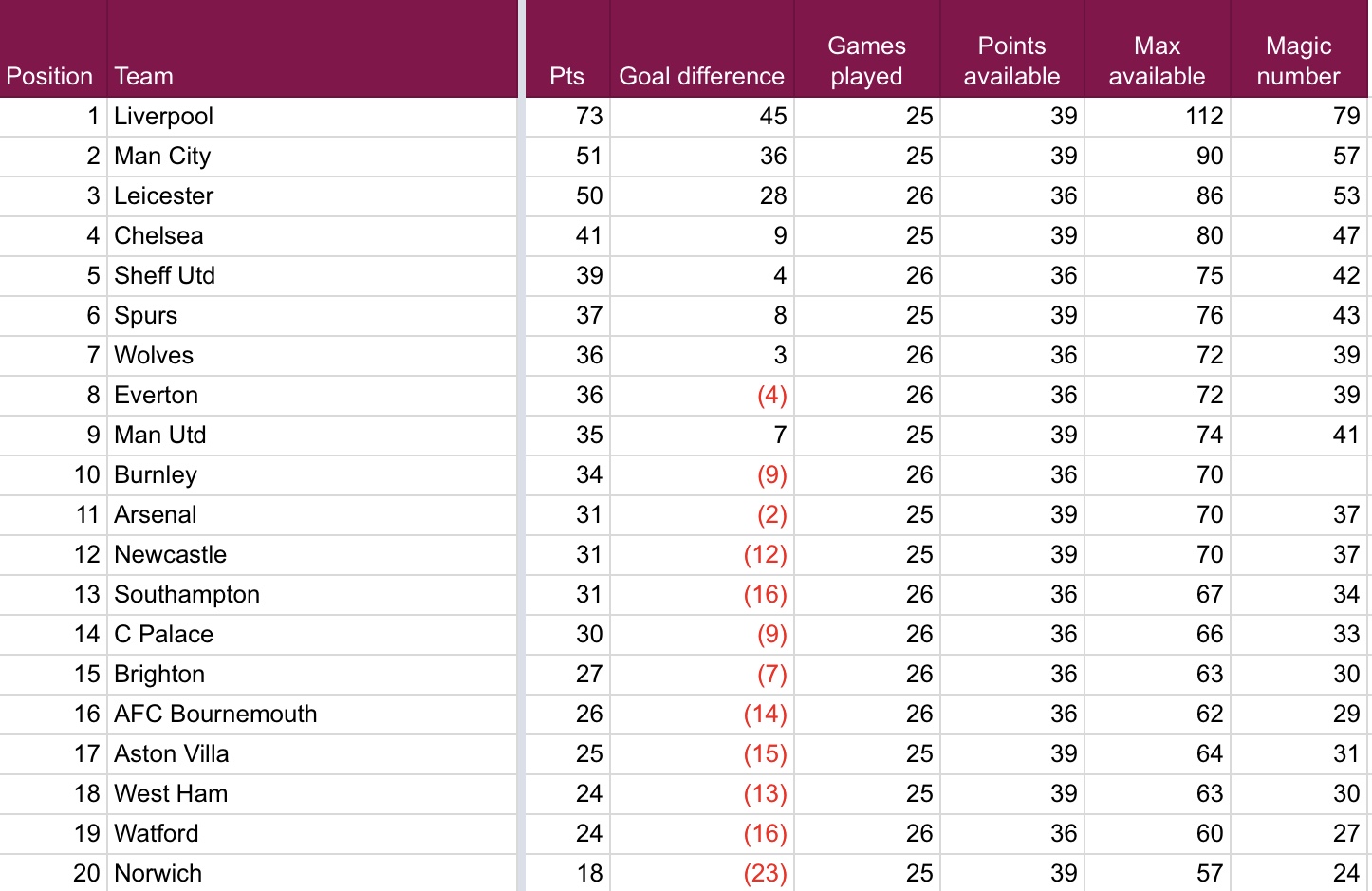Select Chelsea's Magic number 47 cell
The width and height of the screenshot is (1372, 891).
click(1299, 236)
